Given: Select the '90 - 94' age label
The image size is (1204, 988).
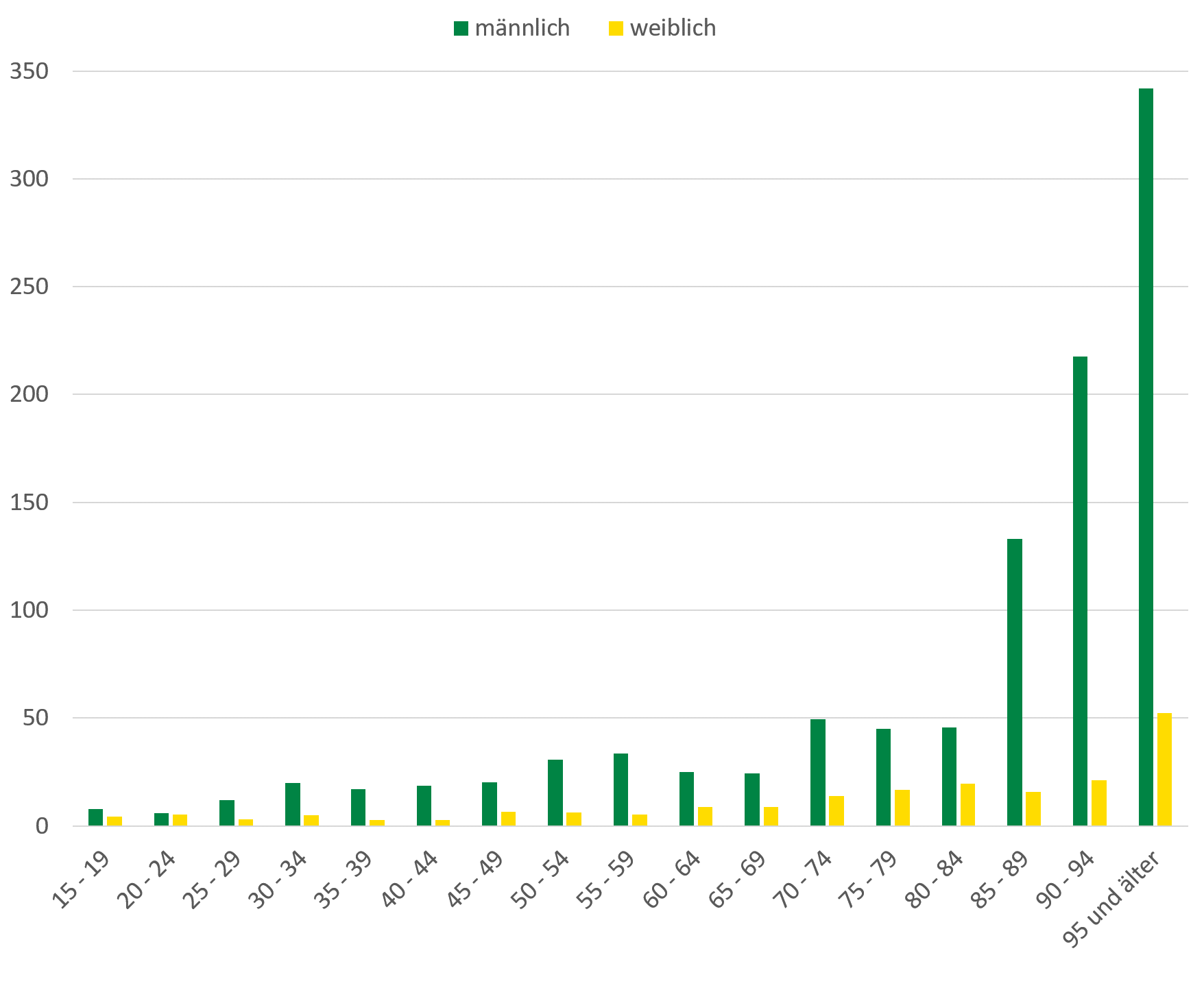Looking at the screenshot, I should pos(1066,880).
